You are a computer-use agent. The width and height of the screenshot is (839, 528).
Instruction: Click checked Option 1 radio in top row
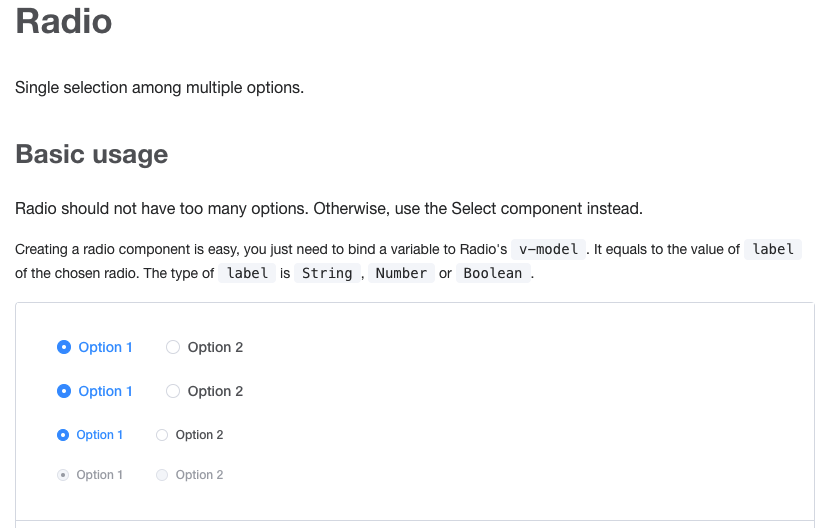pyautogui.click(x=64, y=347)
